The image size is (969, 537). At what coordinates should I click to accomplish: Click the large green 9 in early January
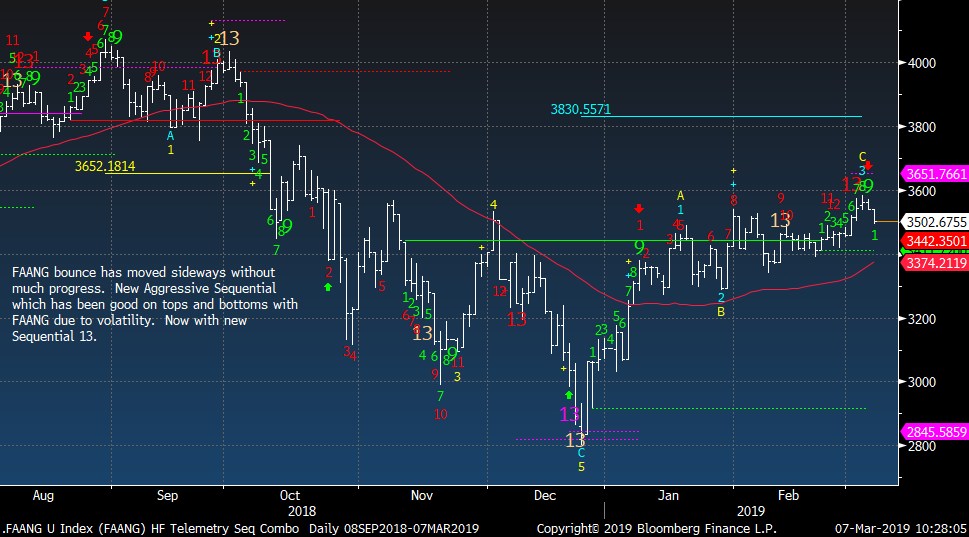(x=639, y=247)
